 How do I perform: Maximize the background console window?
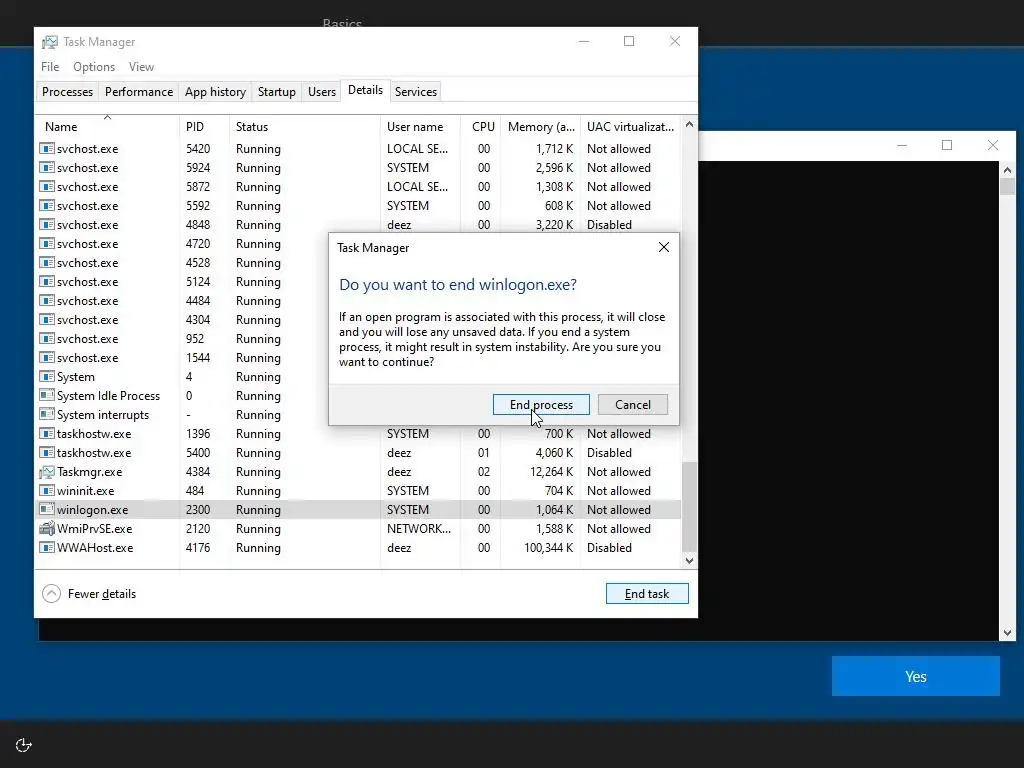click(x=946, y=145)
